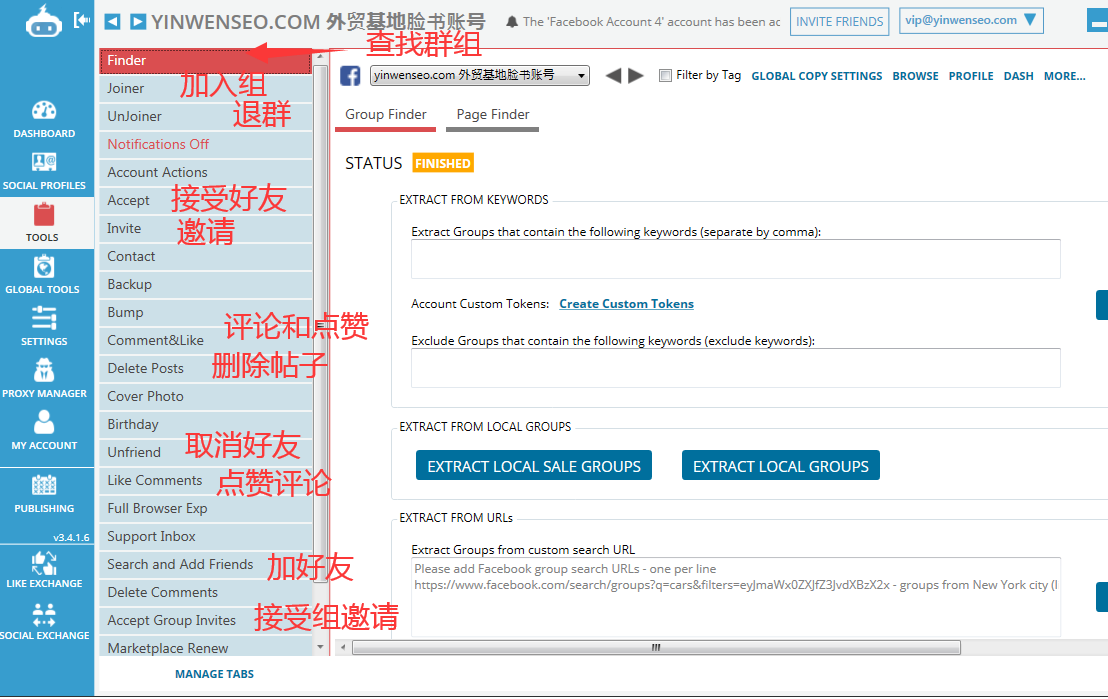Viewport: 1108px width, 699px height.
Task: Open the Create Custom Tokens link
Action: point(626,303)
